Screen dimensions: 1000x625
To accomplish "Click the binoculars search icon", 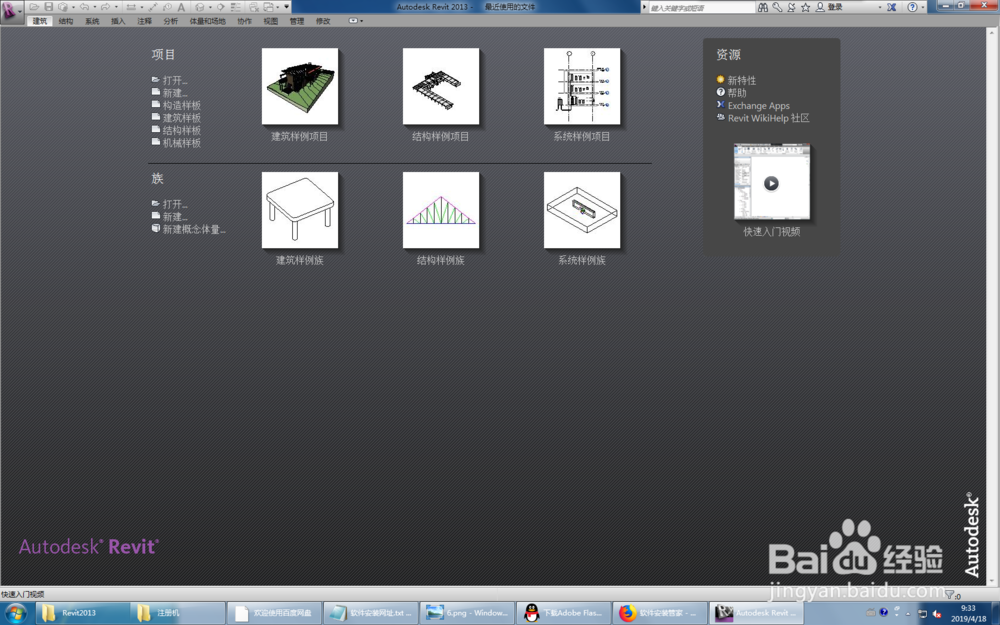I will (x=763, y=7).
